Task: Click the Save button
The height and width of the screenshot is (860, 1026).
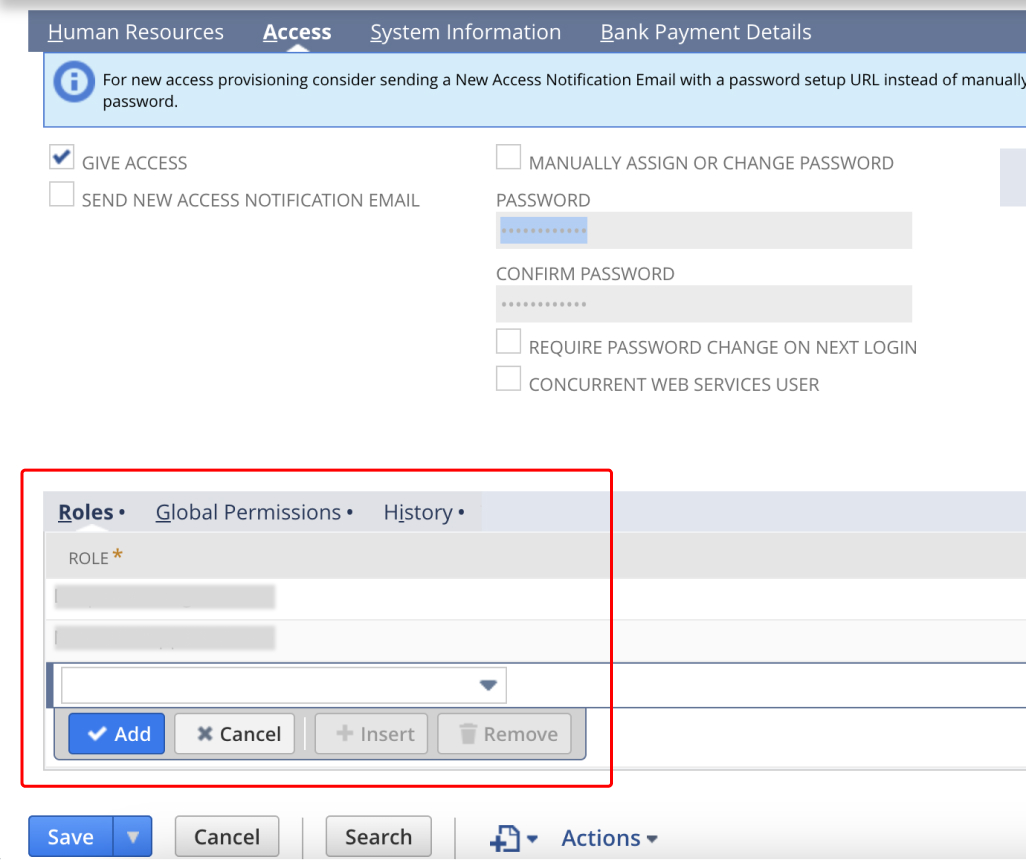Action: 69,837
